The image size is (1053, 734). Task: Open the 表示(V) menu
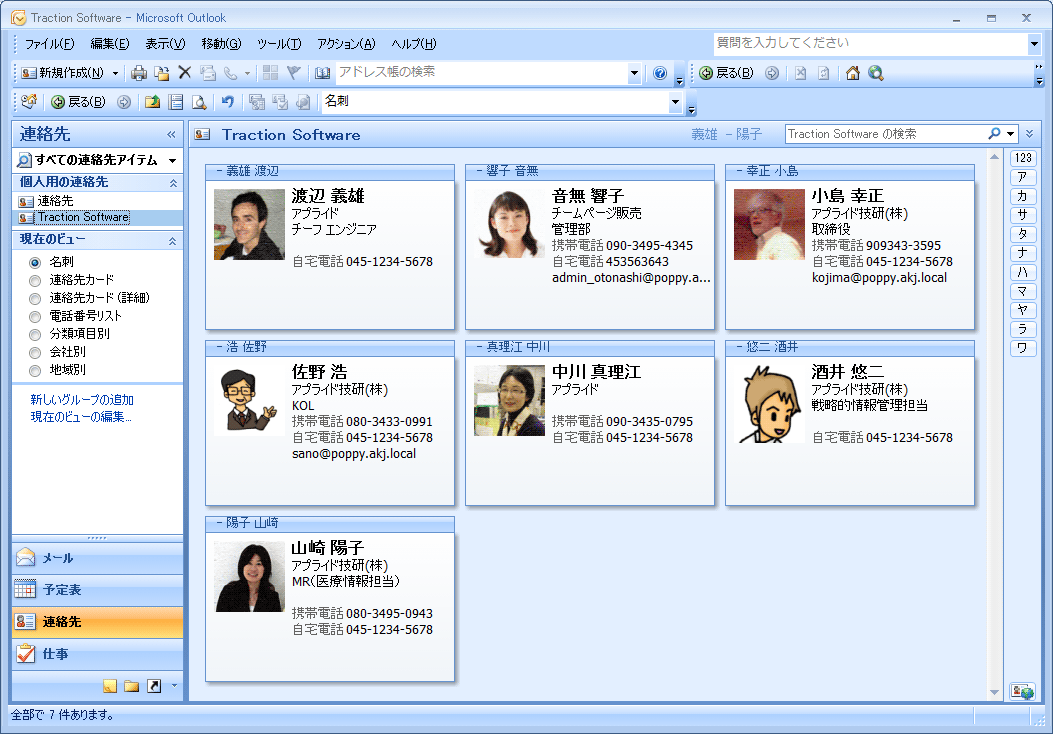tap(165, 44)
